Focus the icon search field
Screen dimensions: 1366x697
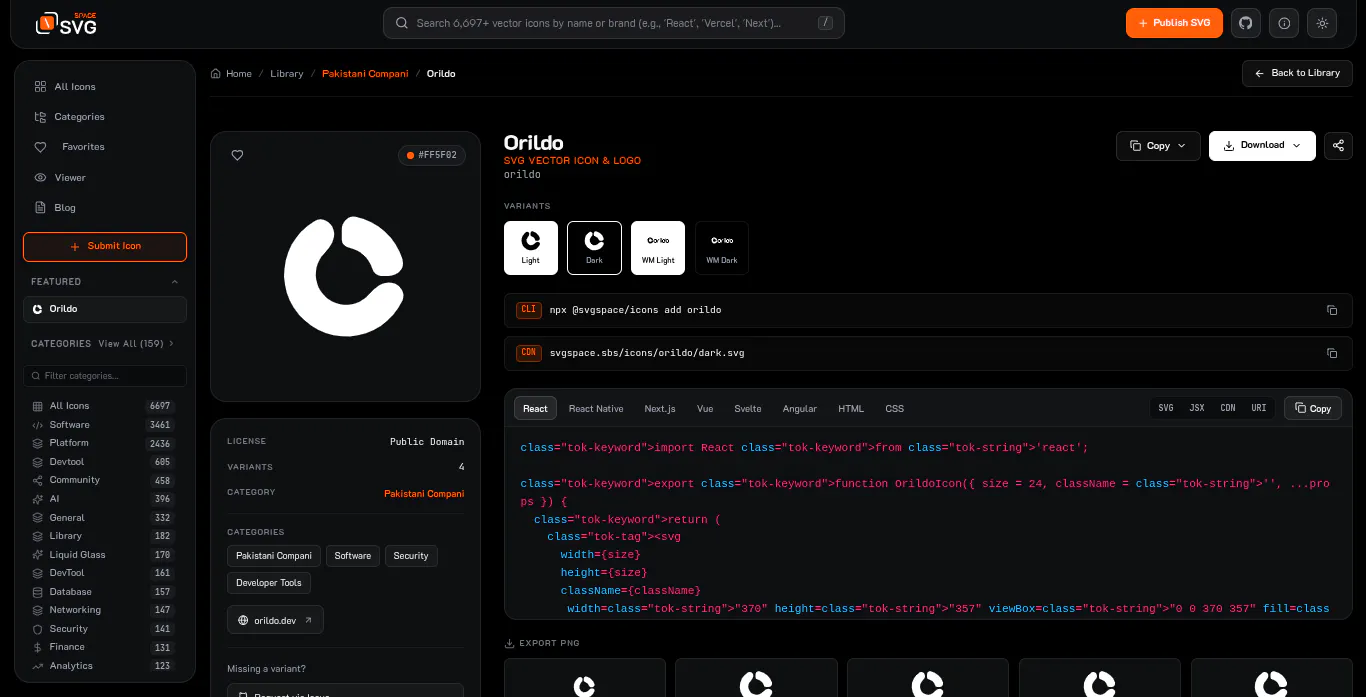click(x=614, y=23)
